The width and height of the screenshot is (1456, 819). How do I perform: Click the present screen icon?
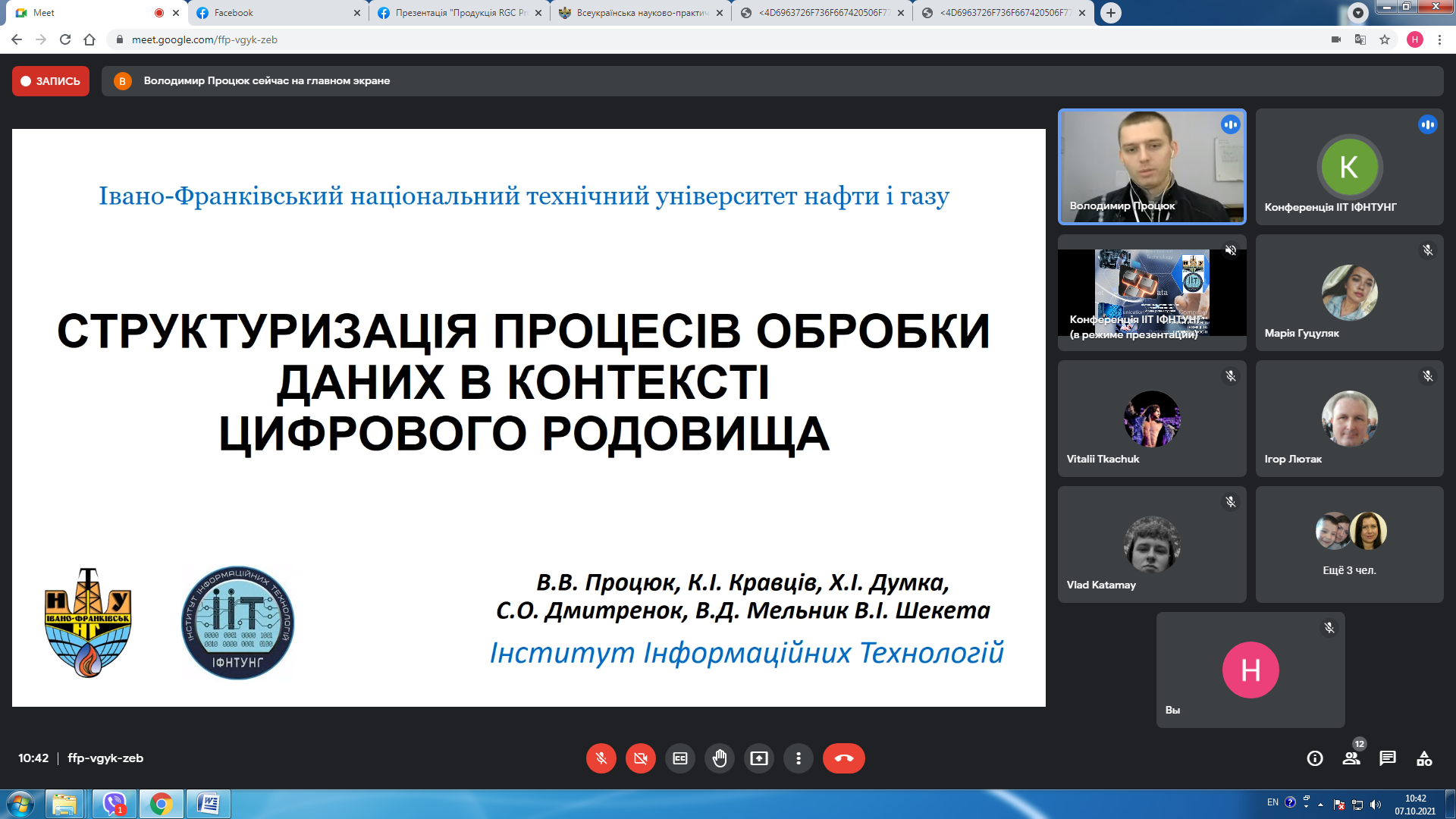point(759,758)
